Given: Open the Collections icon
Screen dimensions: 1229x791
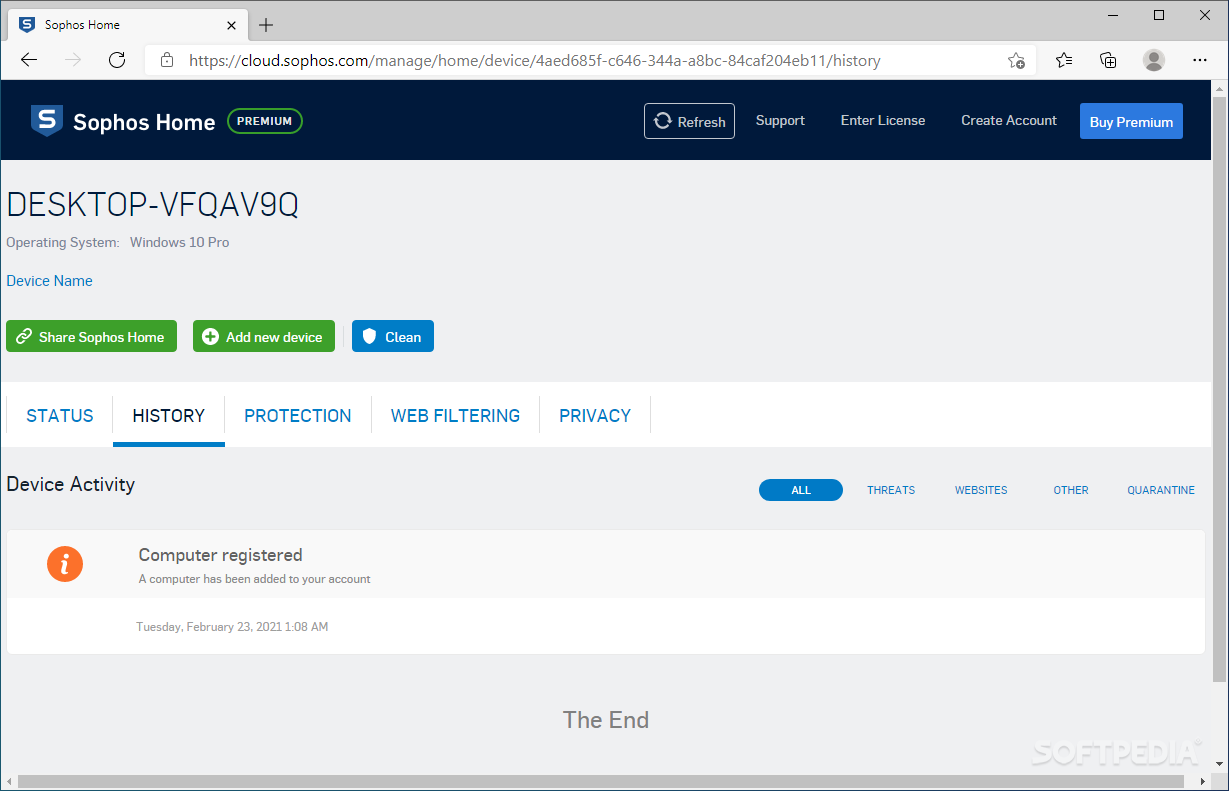Looking at the screenshot, I should [1108, 60].
